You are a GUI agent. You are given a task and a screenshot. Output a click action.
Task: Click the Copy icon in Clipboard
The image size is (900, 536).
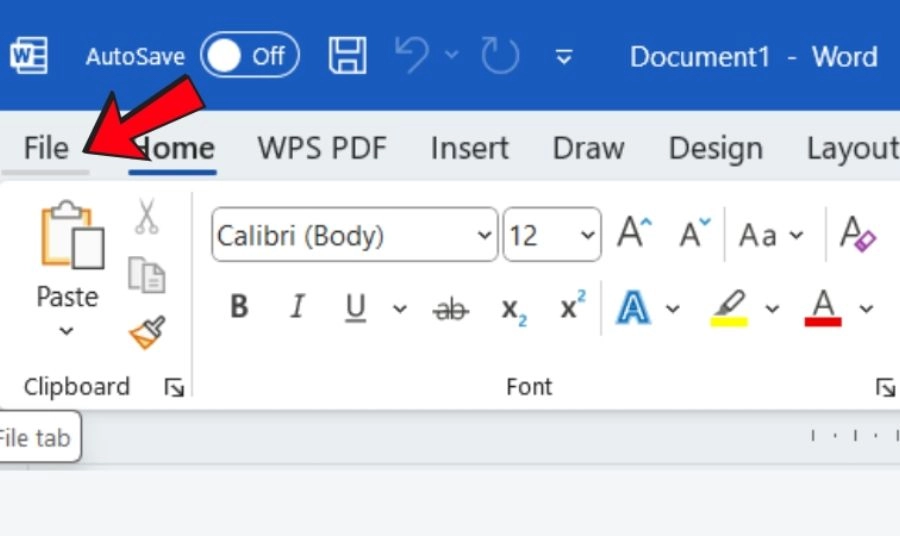(x=147, y=275)
